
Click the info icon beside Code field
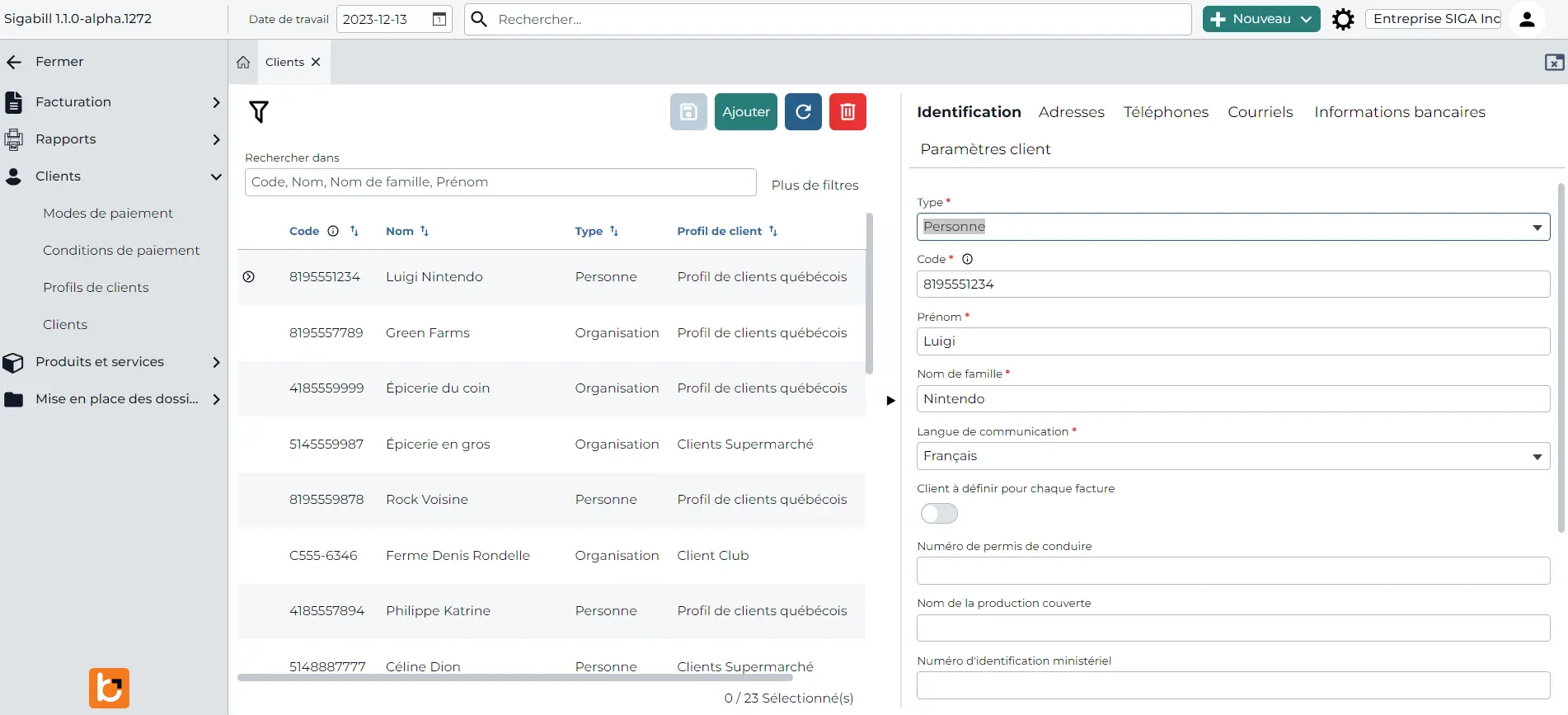pyautogui.click(x=968, y=259)
